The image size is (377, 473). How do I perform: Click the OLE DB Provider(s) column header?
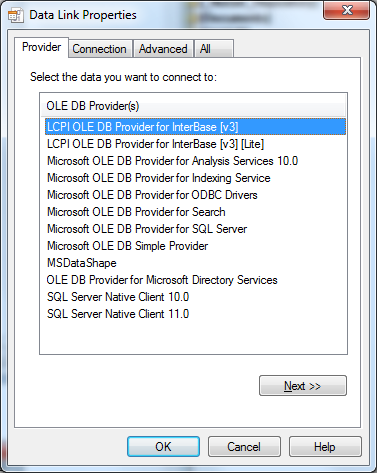click(x=193, y=106)
